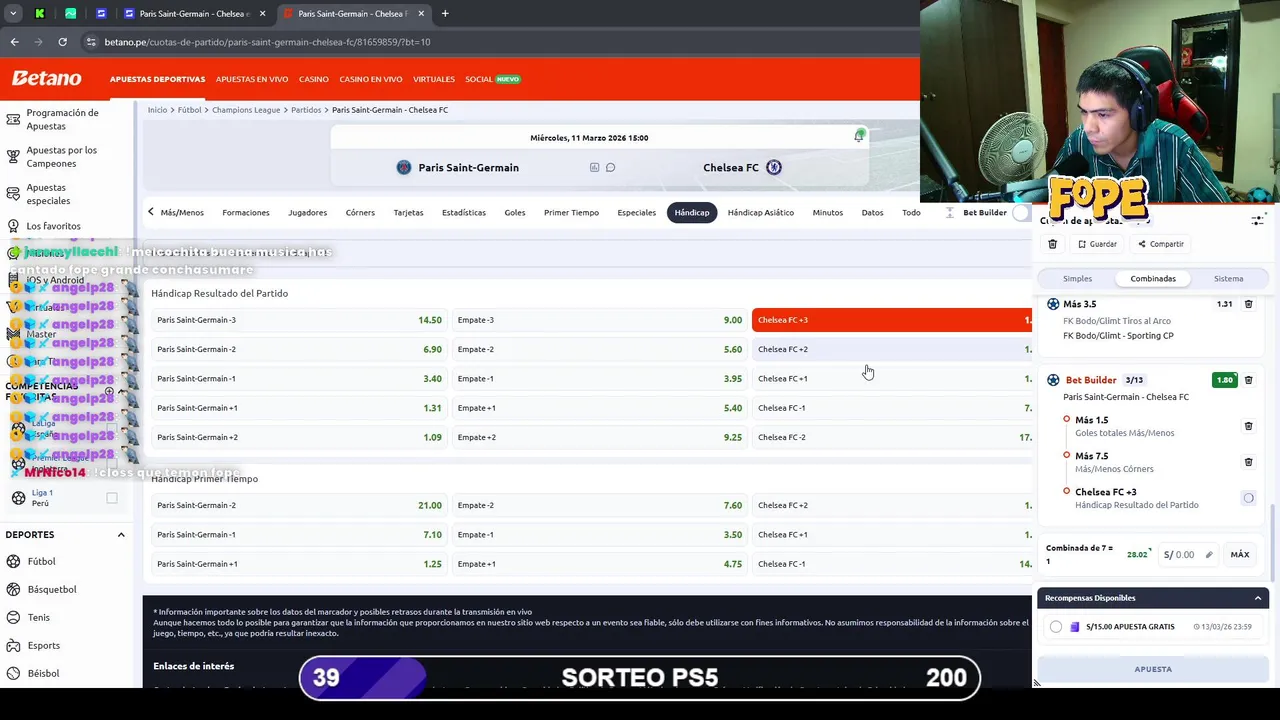Open the browser tab search dropdown
Screen dimensions: 1280x720
coord(13,14)
